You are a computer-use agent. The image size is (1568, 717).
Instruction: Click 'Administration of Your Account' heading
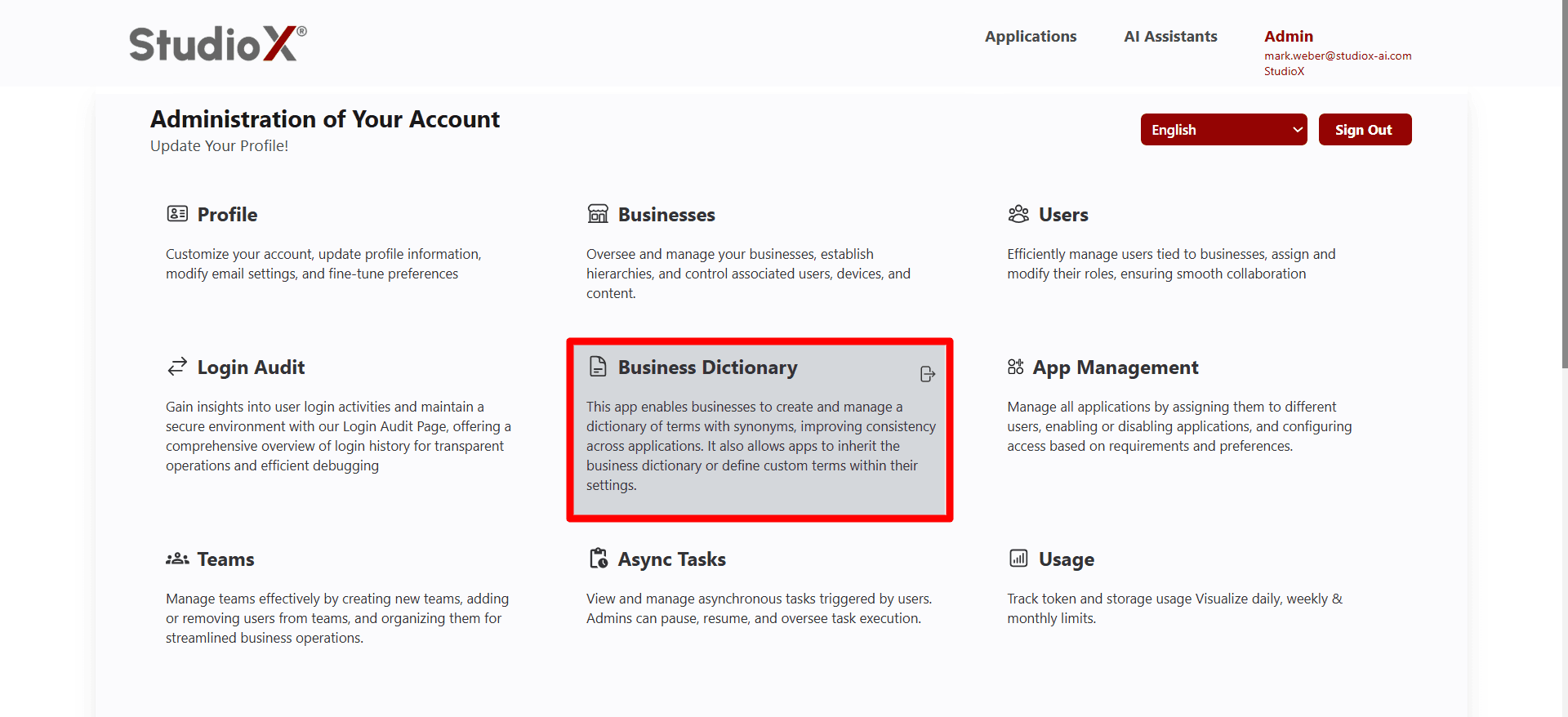coord(325,119)
